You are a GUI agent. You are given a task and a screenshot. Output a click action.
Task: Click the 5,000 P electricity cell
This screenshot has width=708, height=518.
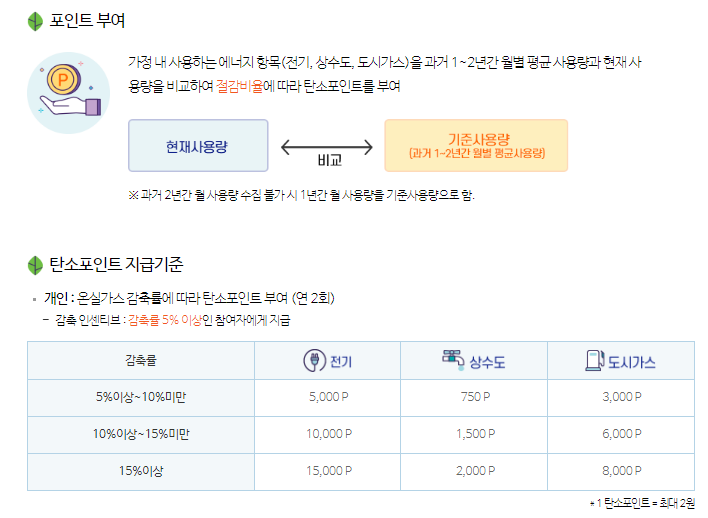point(328,397)
